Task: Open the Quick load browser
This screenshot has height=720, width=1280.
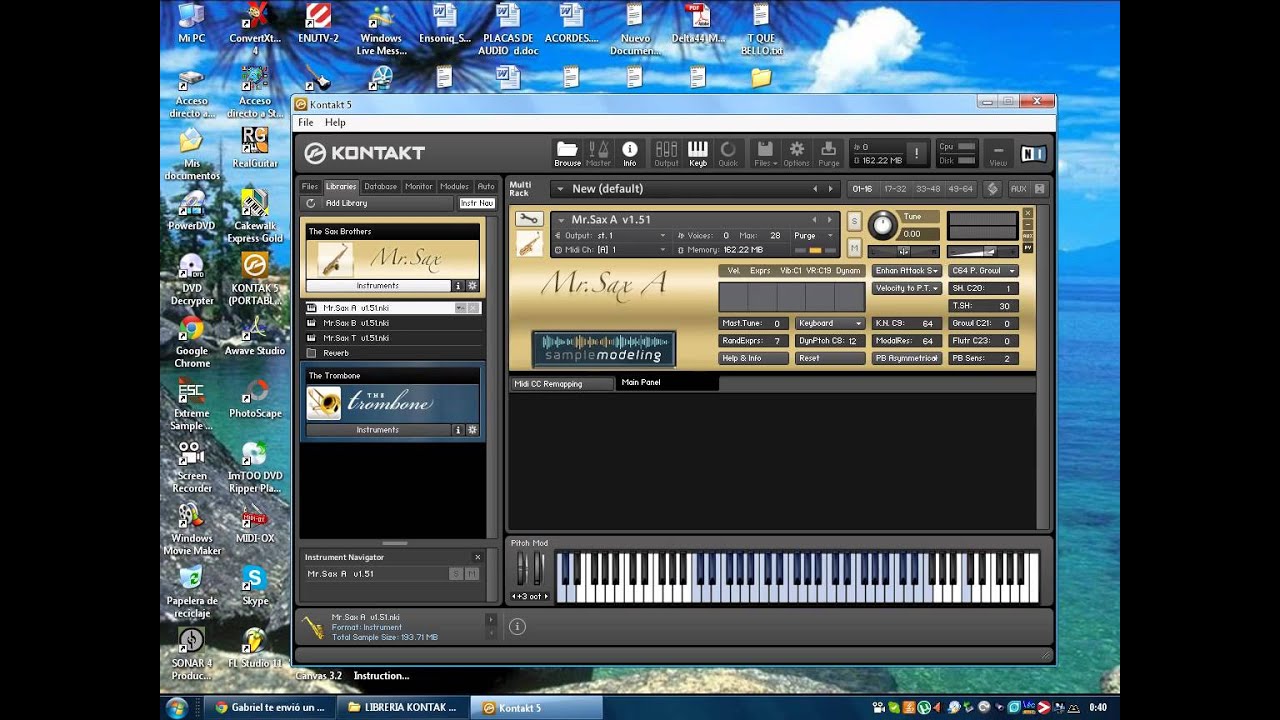Action: coord(728,153)
